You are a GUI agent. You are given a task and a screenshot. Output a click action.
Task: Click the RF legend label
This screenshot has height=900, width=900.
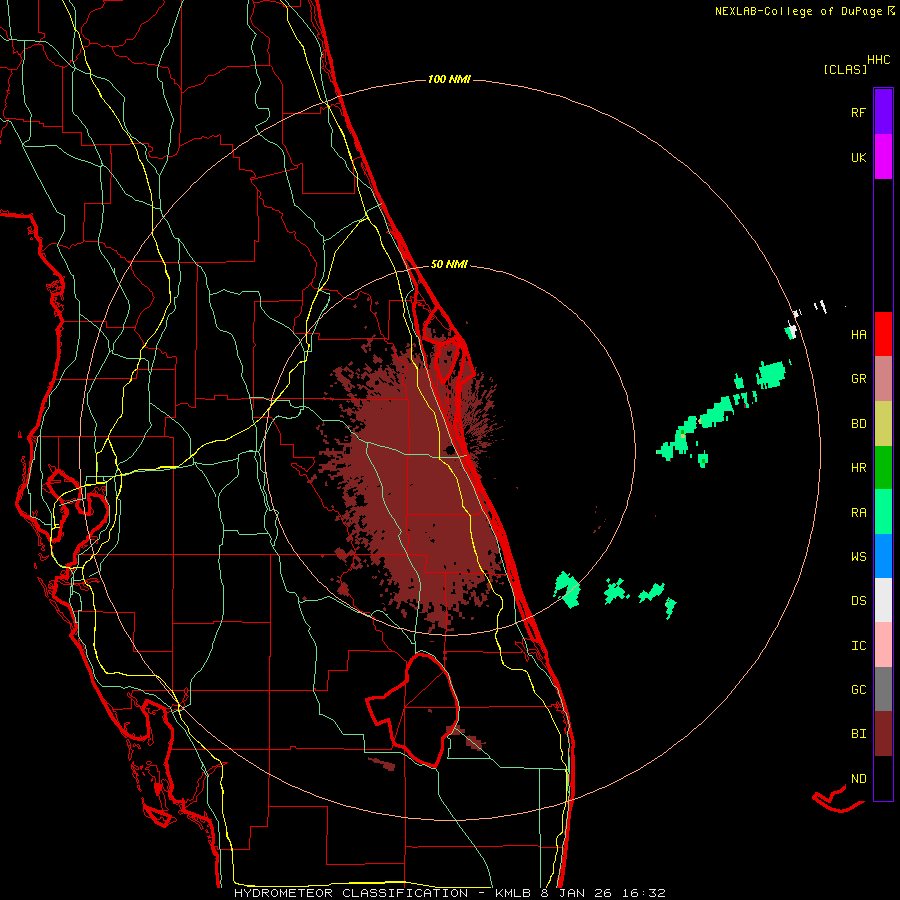[x=858, y=112]
